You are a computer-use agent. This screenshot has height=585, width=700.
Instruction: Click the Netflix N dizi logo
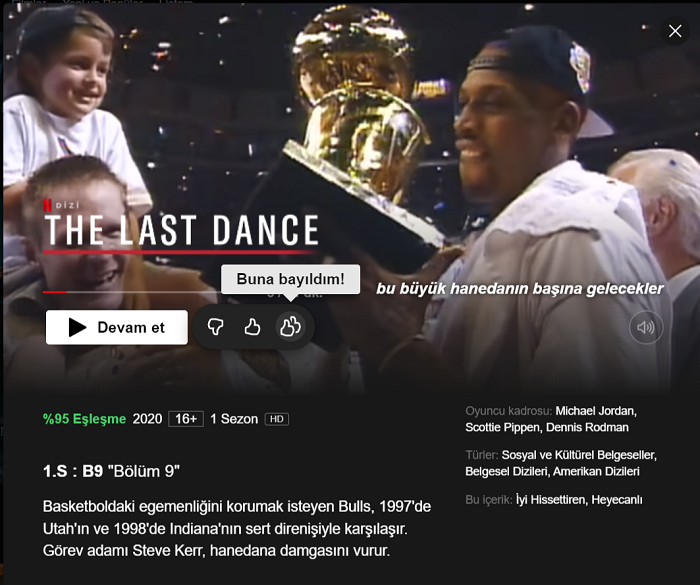[x=62, y=205]
